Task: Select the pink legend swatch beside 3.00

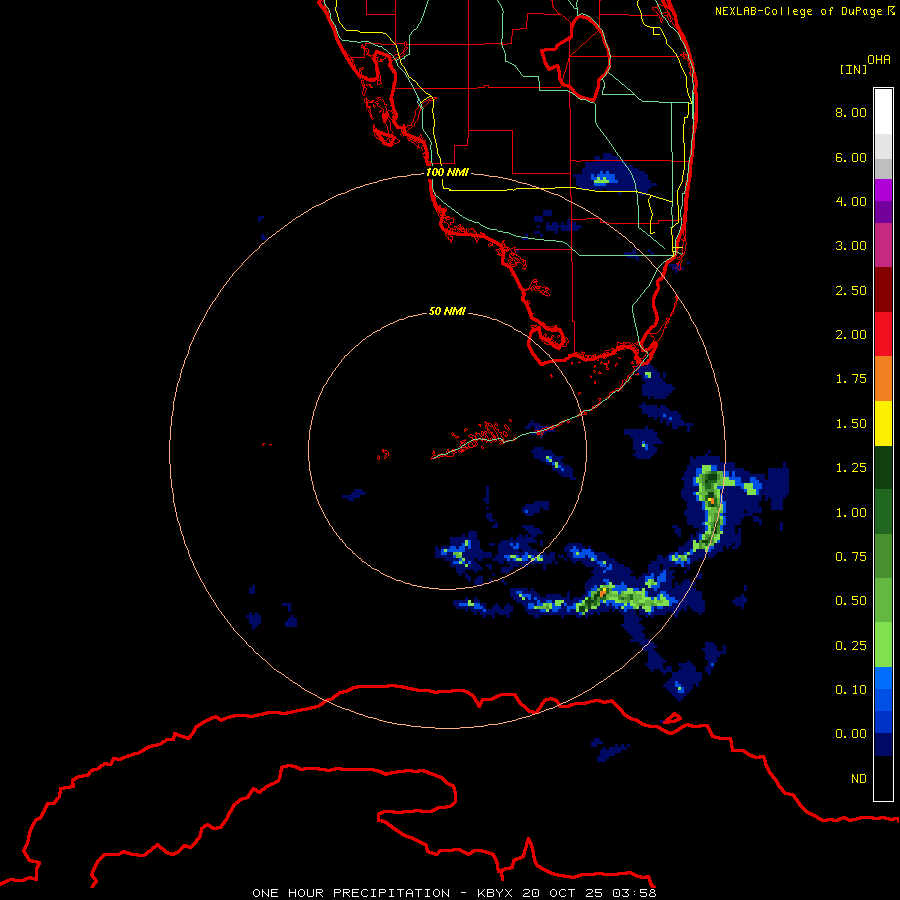Action: click(883, 245)
